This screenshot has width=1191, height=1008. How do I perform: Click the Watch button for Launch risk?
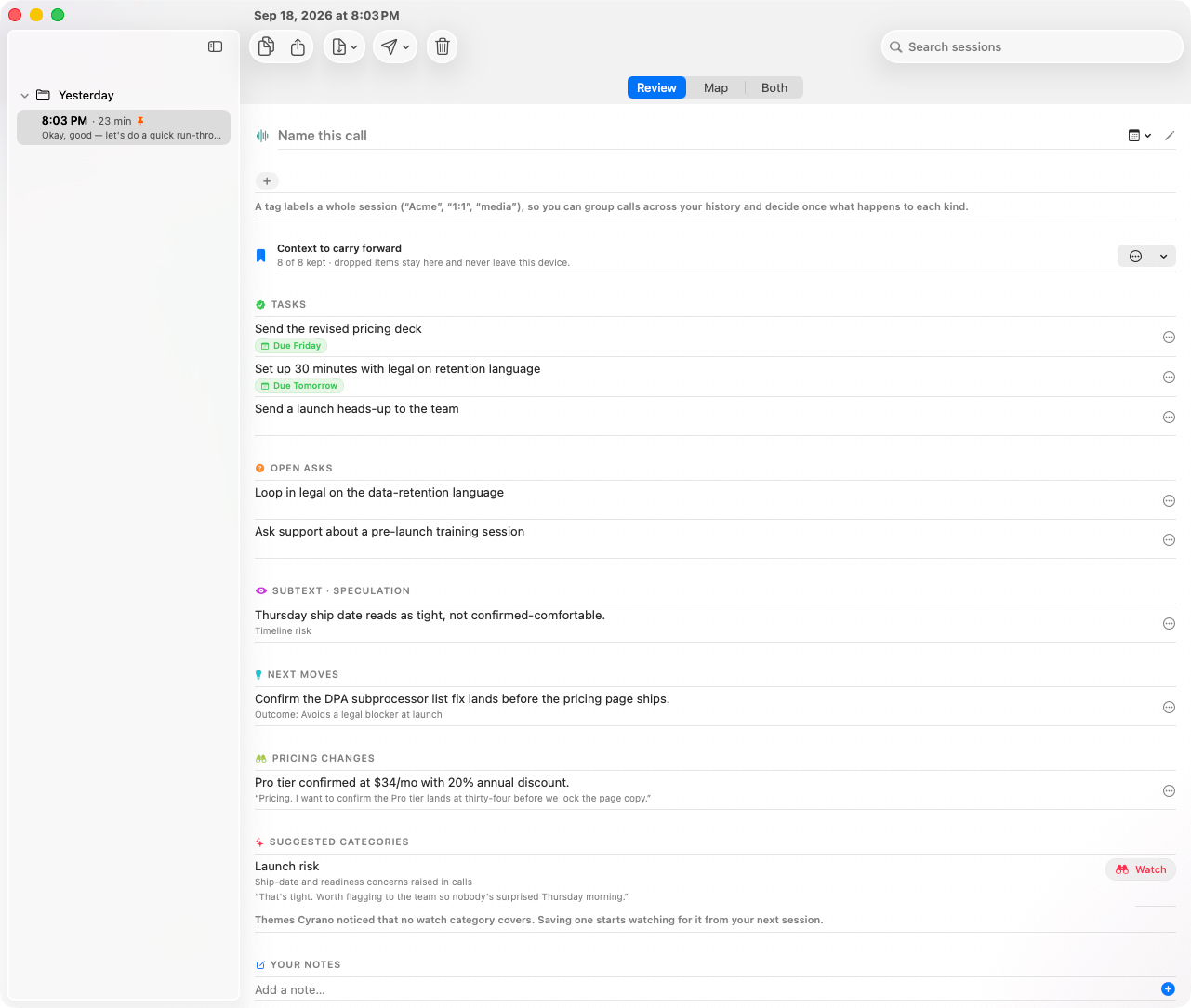point(1141,869)
